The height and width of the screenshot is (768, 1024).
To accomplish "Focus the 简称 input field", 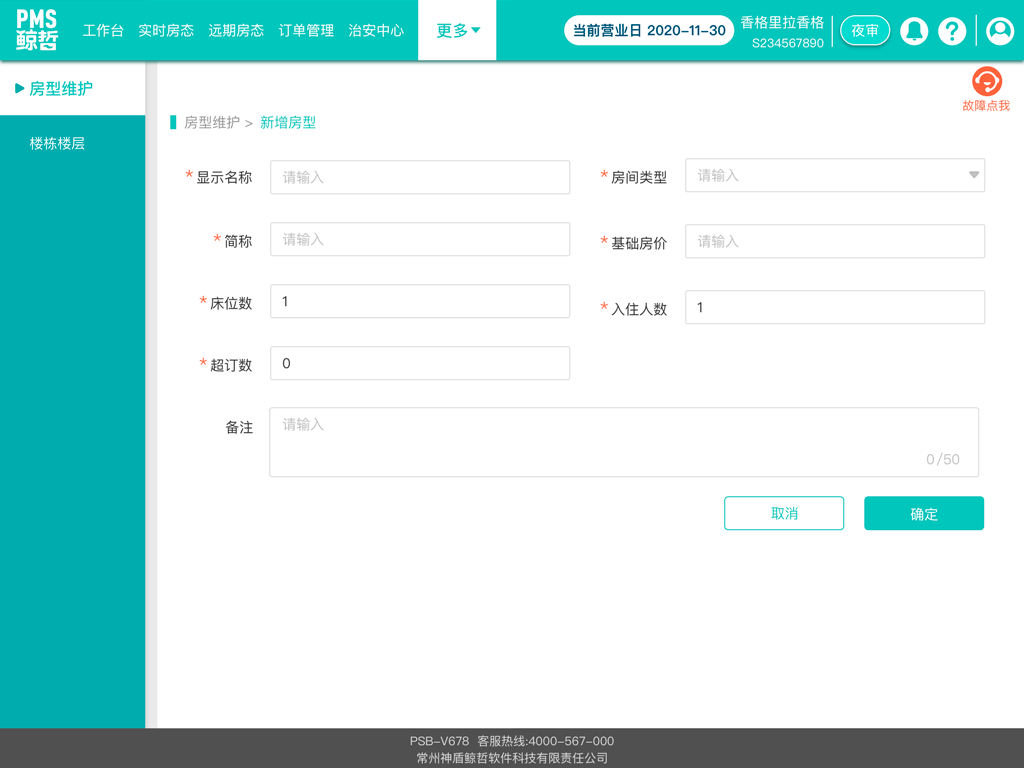I will pyautogui.click(x=420, y=239).
